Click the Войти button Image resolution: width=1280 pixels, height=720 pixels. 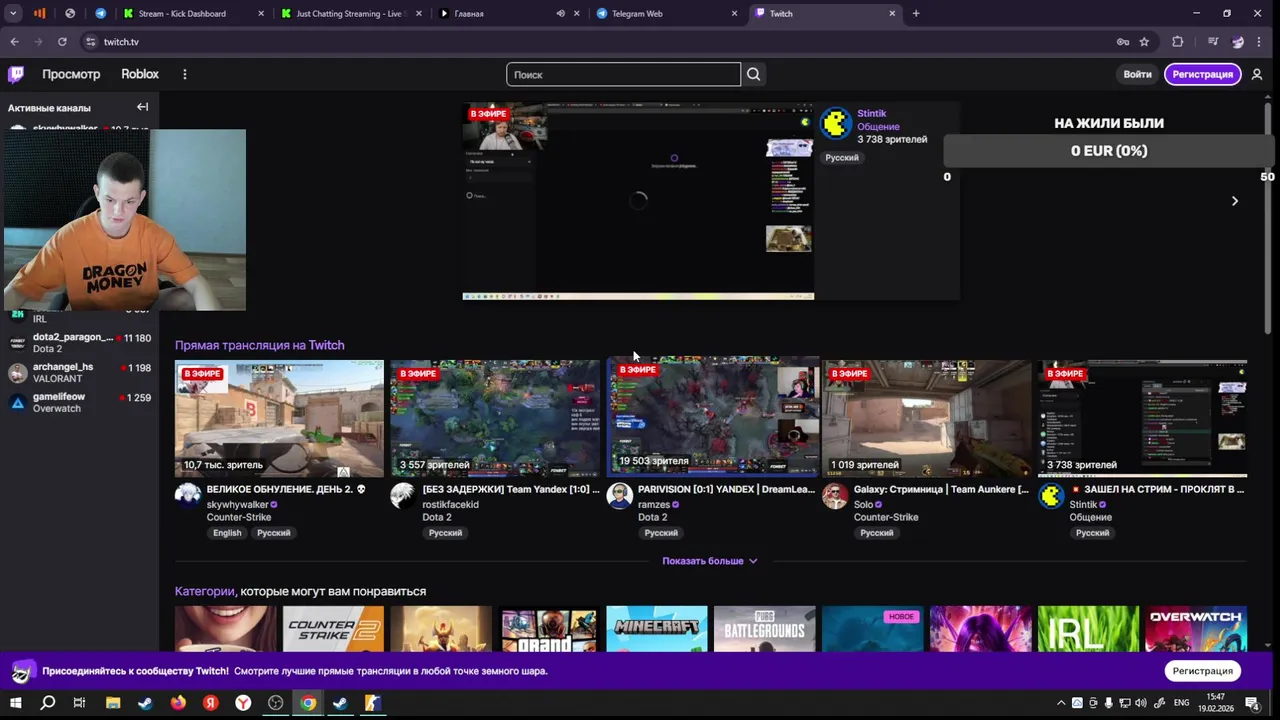coord(1137,74)
